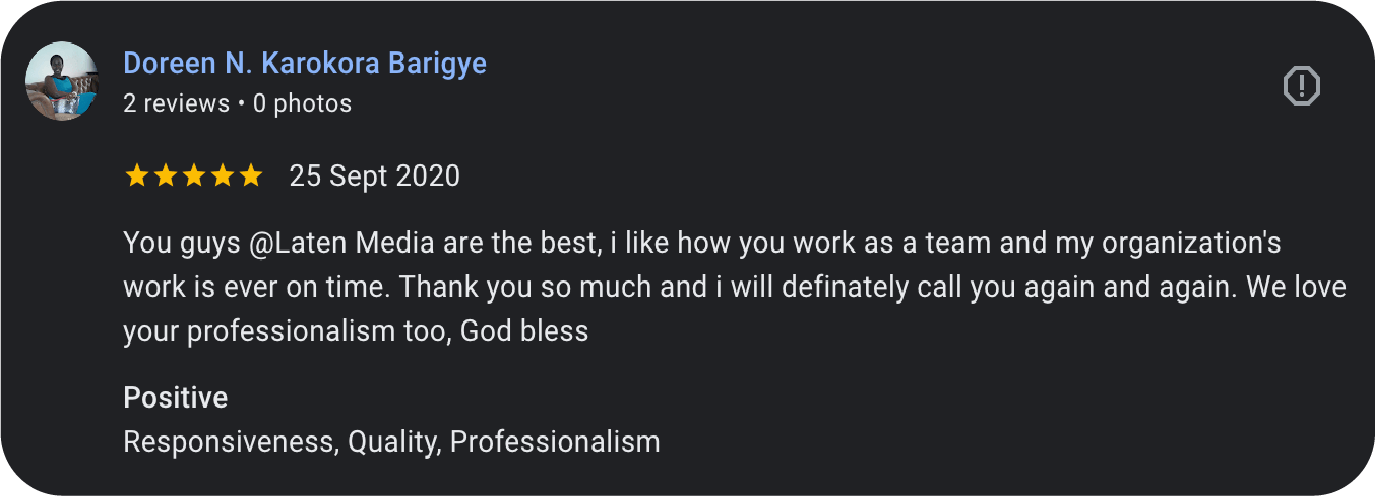
Task: Click the third gold rating star
Action: point(193,177)
